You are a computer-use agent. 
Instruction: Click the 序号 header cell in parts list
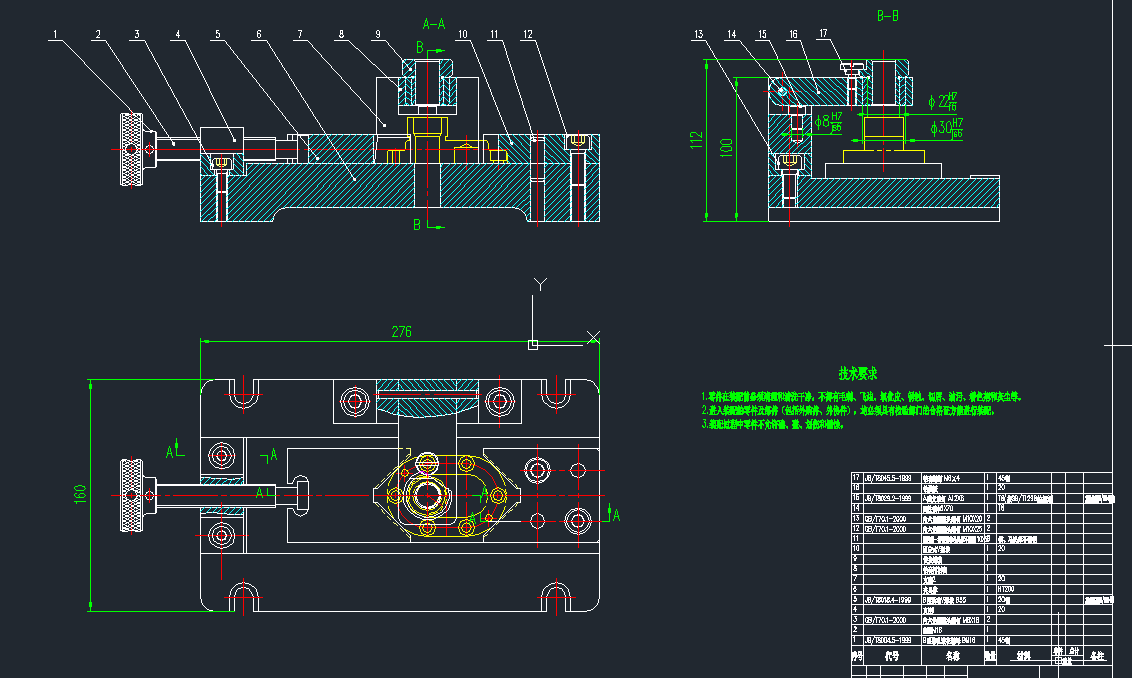coord(857,656)
